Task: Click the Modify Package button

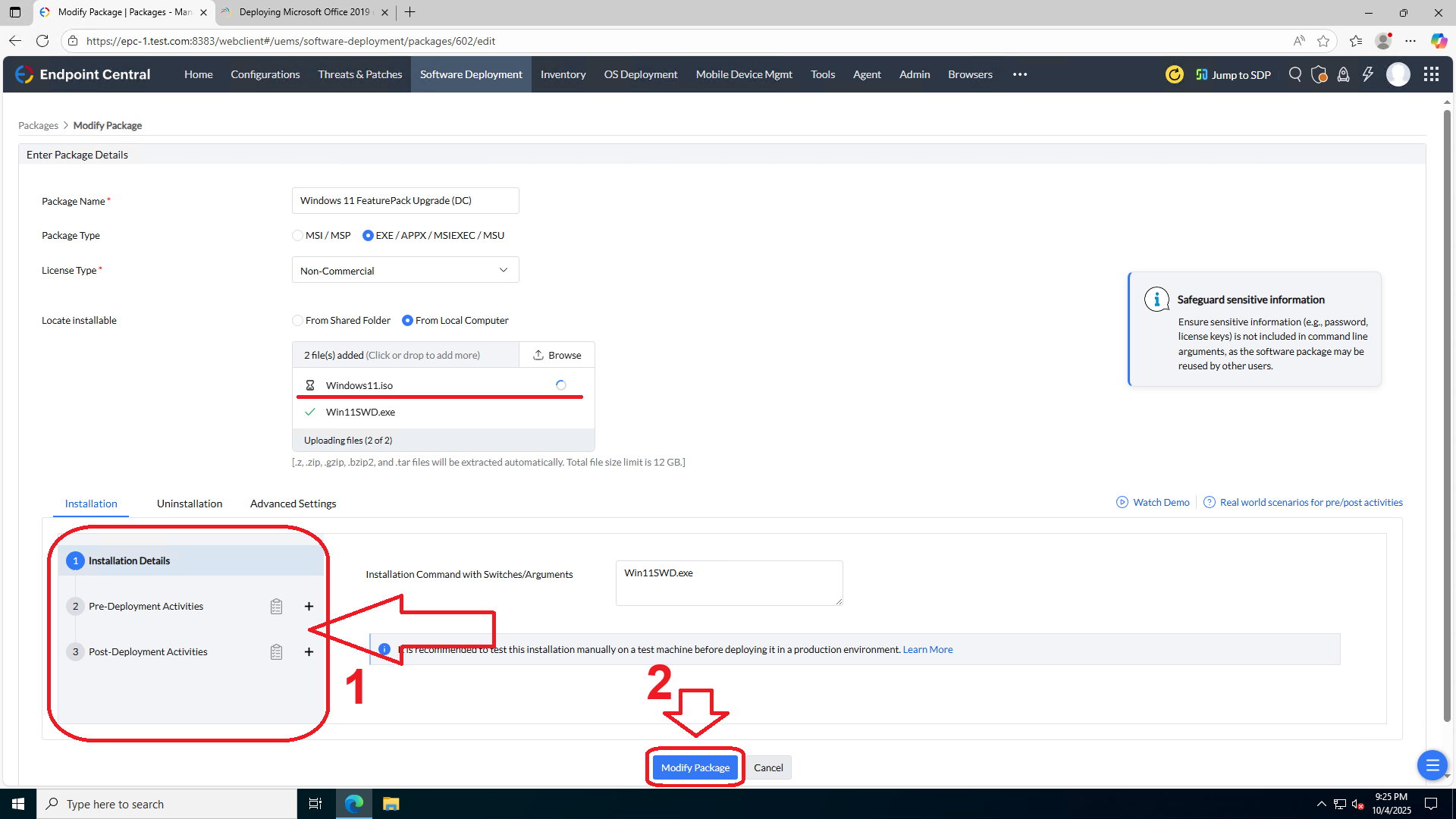Action: pos(695,767)
